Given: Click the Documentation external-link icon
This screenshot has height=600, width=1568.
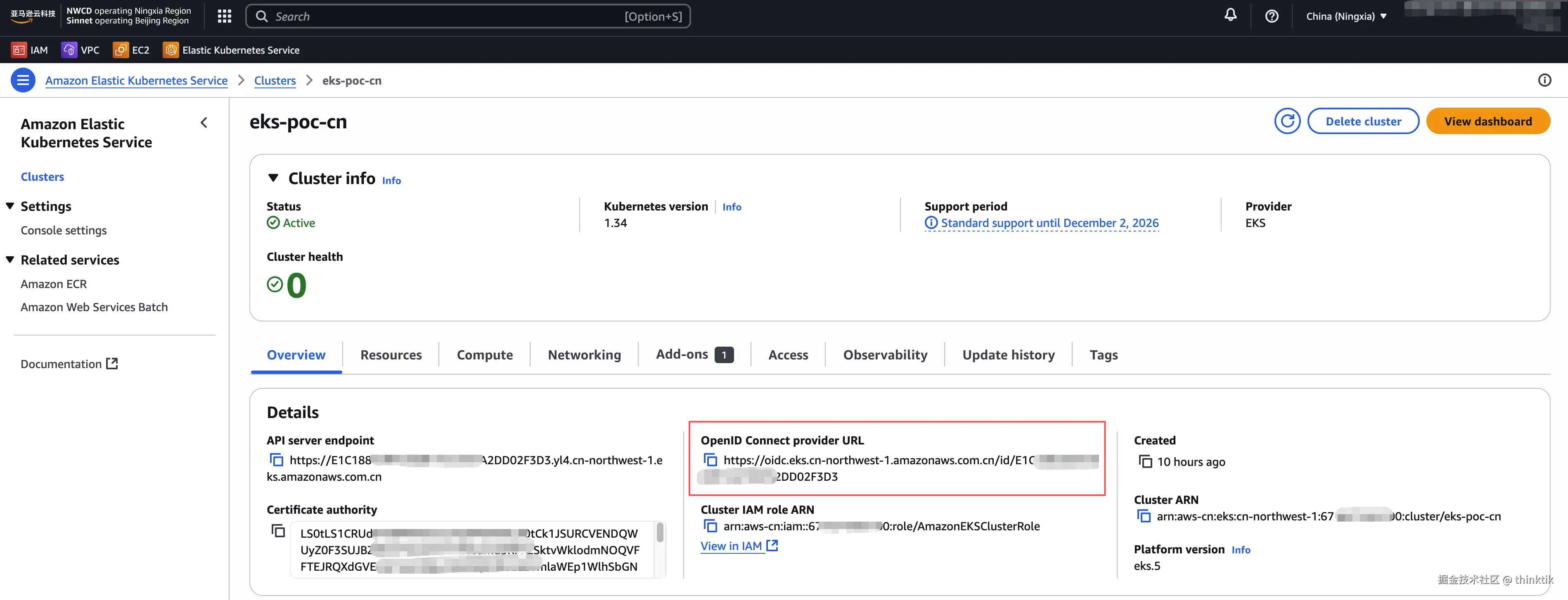Looking at the screenshot, I should tap(112, 364).
